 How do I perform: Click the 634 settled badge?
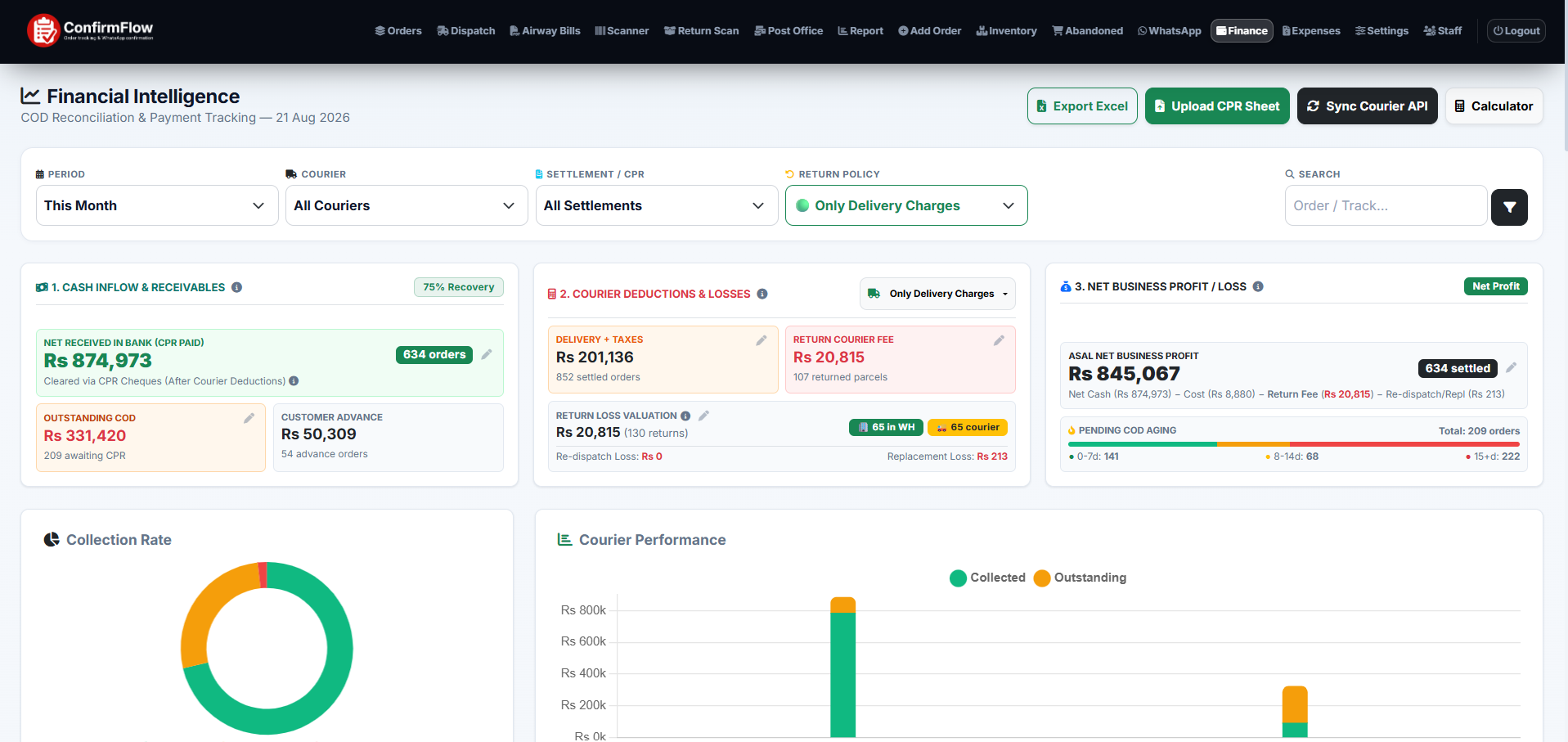point(1458,368)
